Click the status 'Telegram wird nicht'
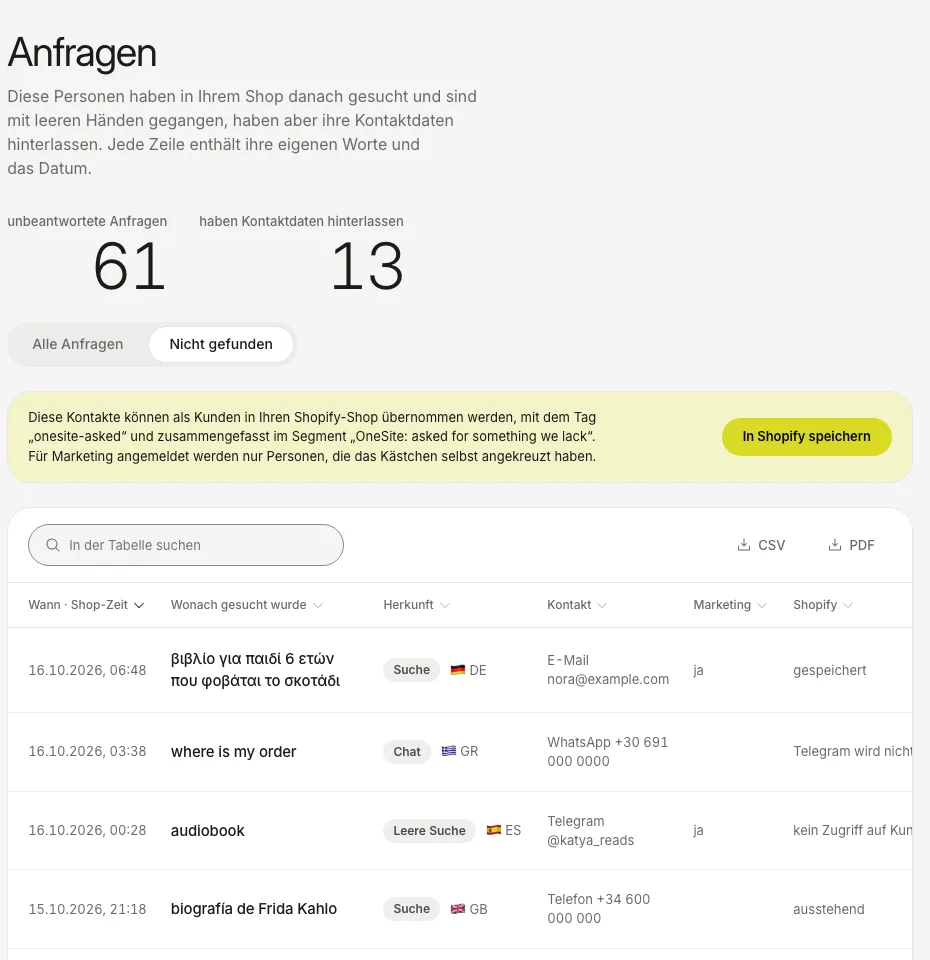 852,751
